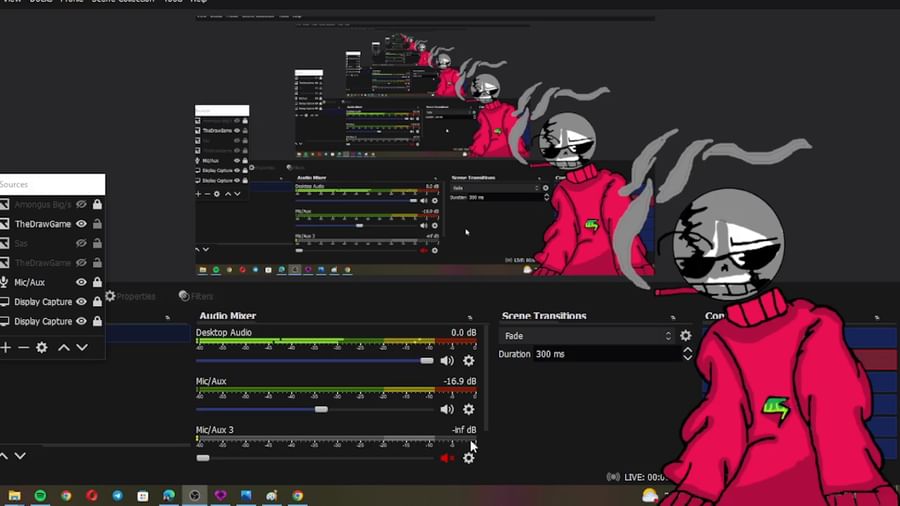This screenshot has height=506, width=900.
Task: Click the Audio Mixer panel title
Action: pos(227,316)
